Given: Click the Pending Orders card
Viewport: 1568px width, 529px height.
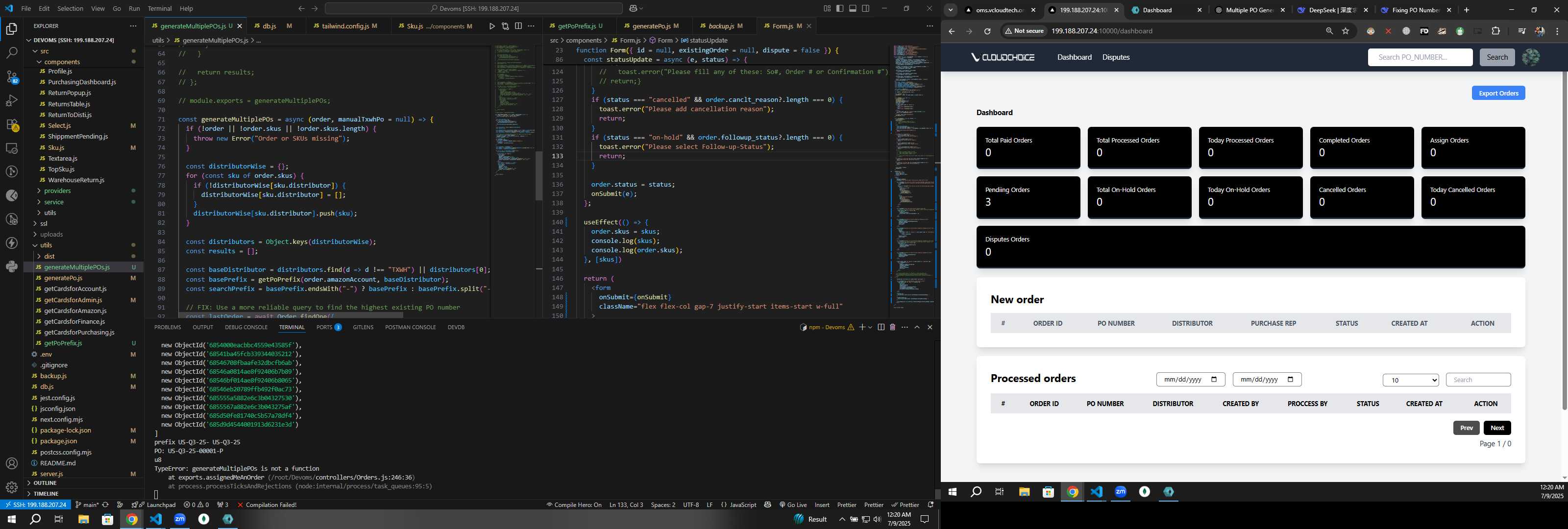Looking at the screenshot, I should pos(1028,197).
